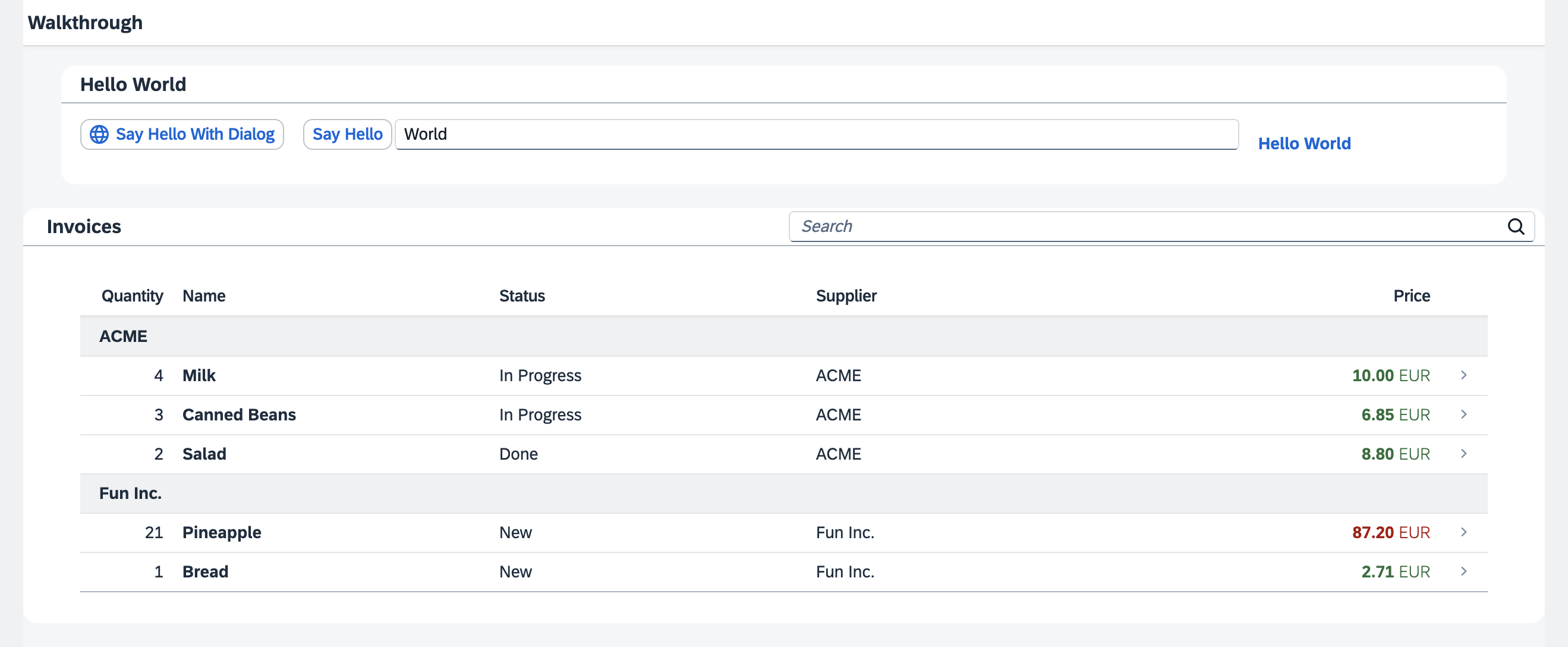Click the Price column header
This screenshot has width=1568, height=647.
(1412, 296)
